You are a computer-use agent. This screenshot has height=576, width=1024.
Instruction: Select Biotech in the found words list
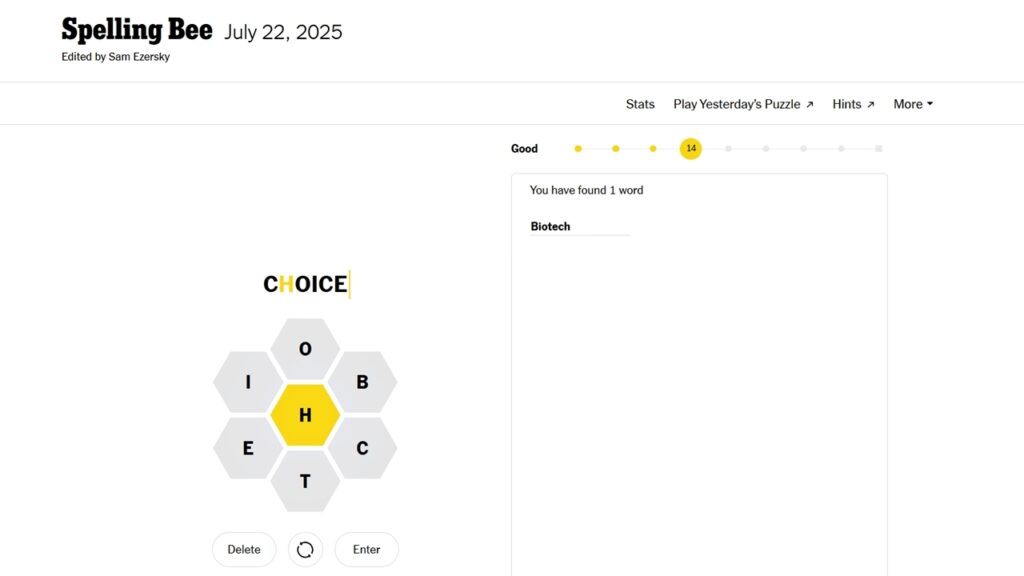550,226
